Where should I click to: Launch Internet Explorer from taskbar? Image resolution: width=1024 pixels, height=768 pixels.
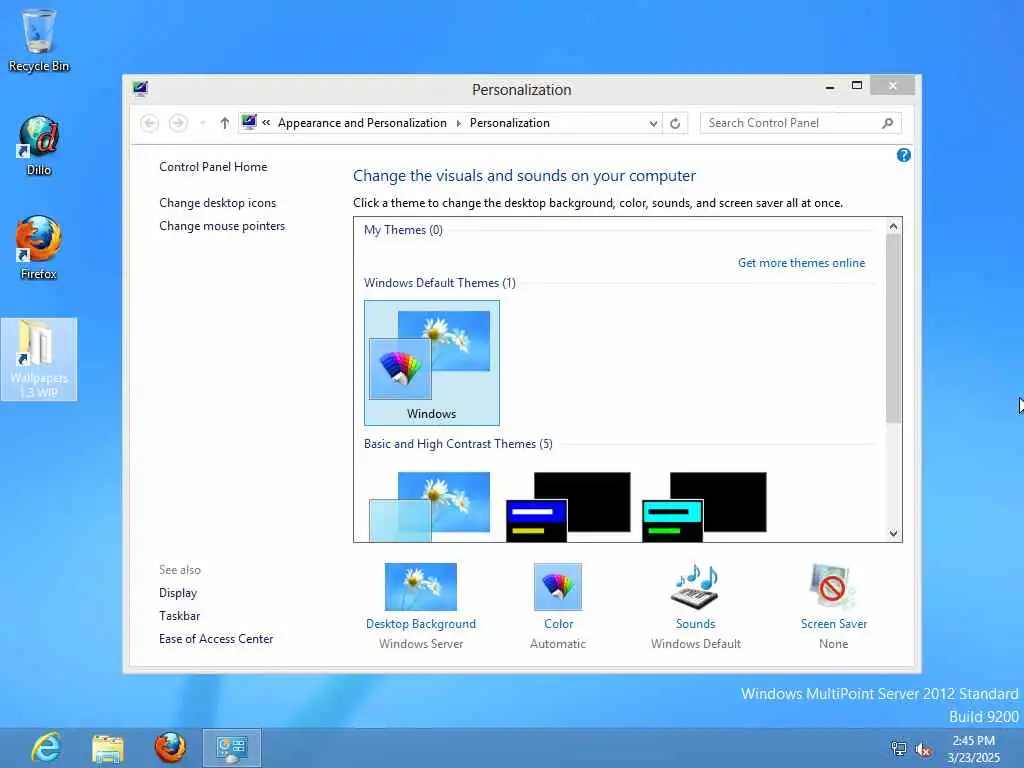pyautogui.click(x=46, y=748)
